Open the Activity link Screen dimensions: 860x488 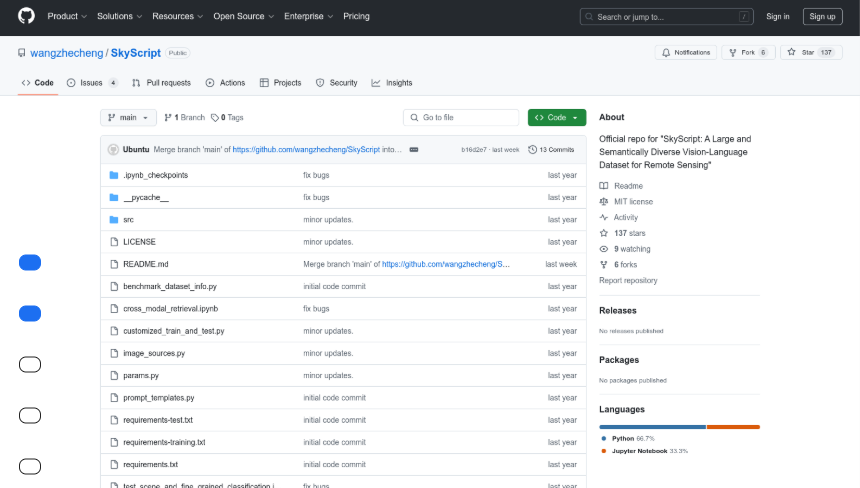pyautogui.click(x=619, y=218)
